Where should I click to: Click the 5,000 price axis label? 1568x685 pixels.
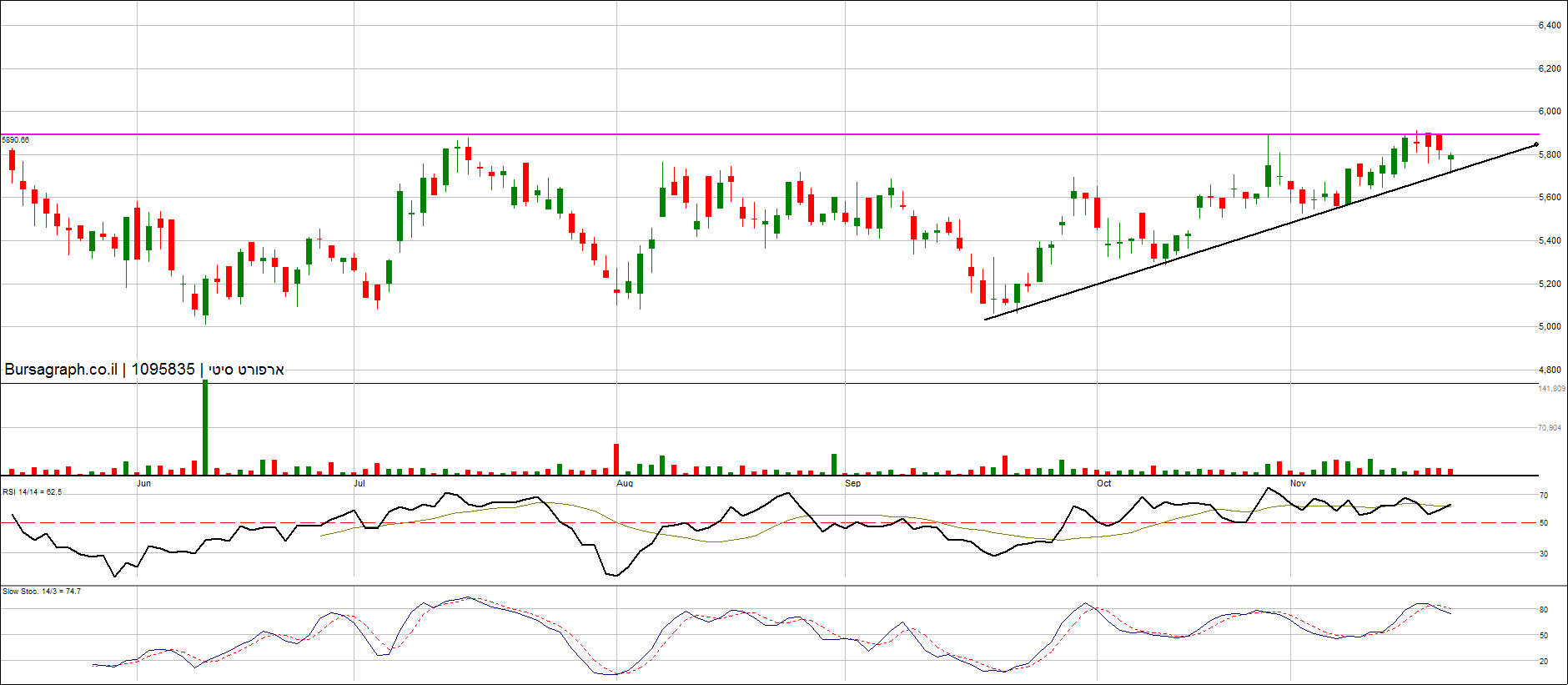(1550, 327)
